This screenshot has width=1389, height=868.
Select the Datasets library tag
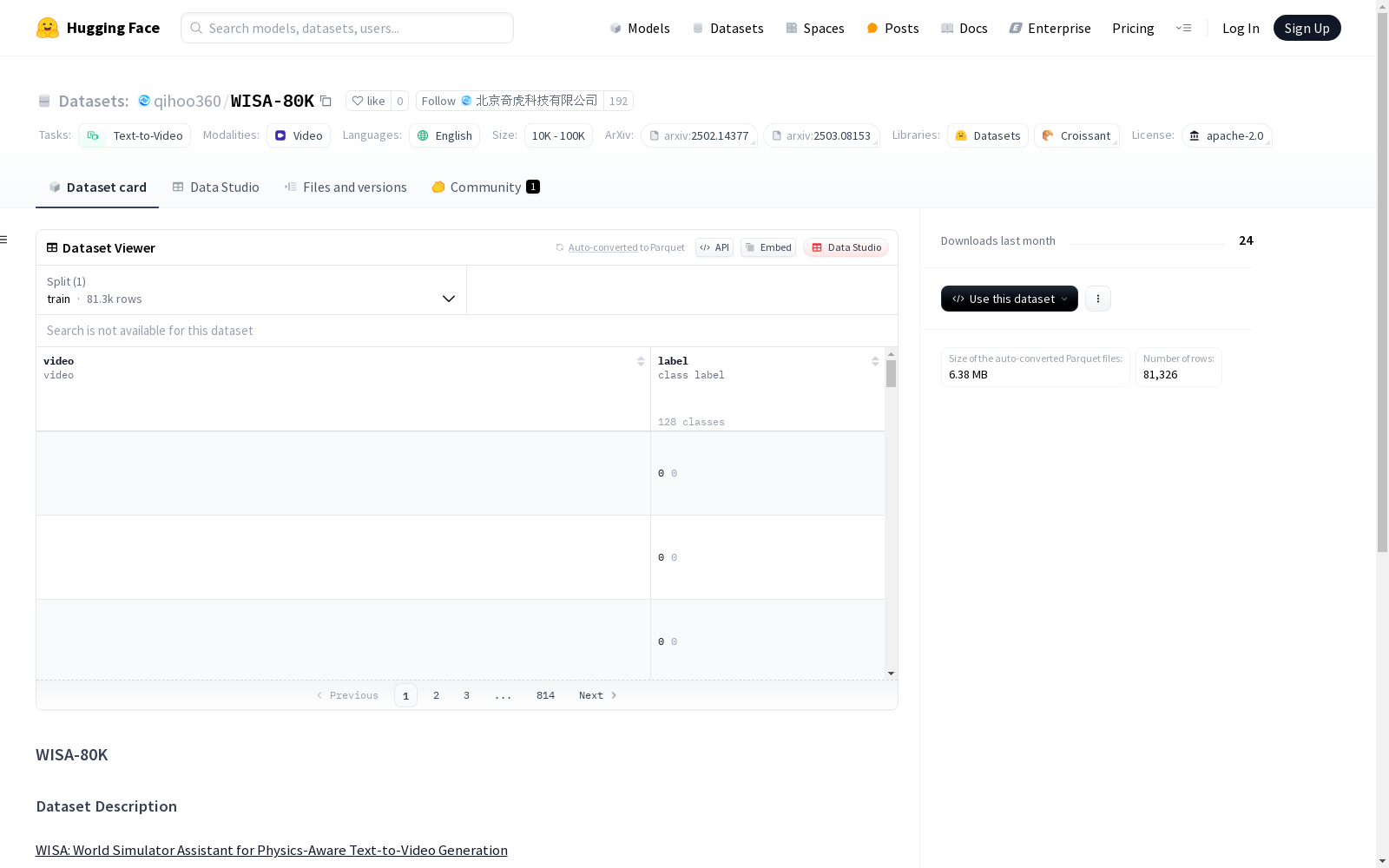tap(988, 135)
